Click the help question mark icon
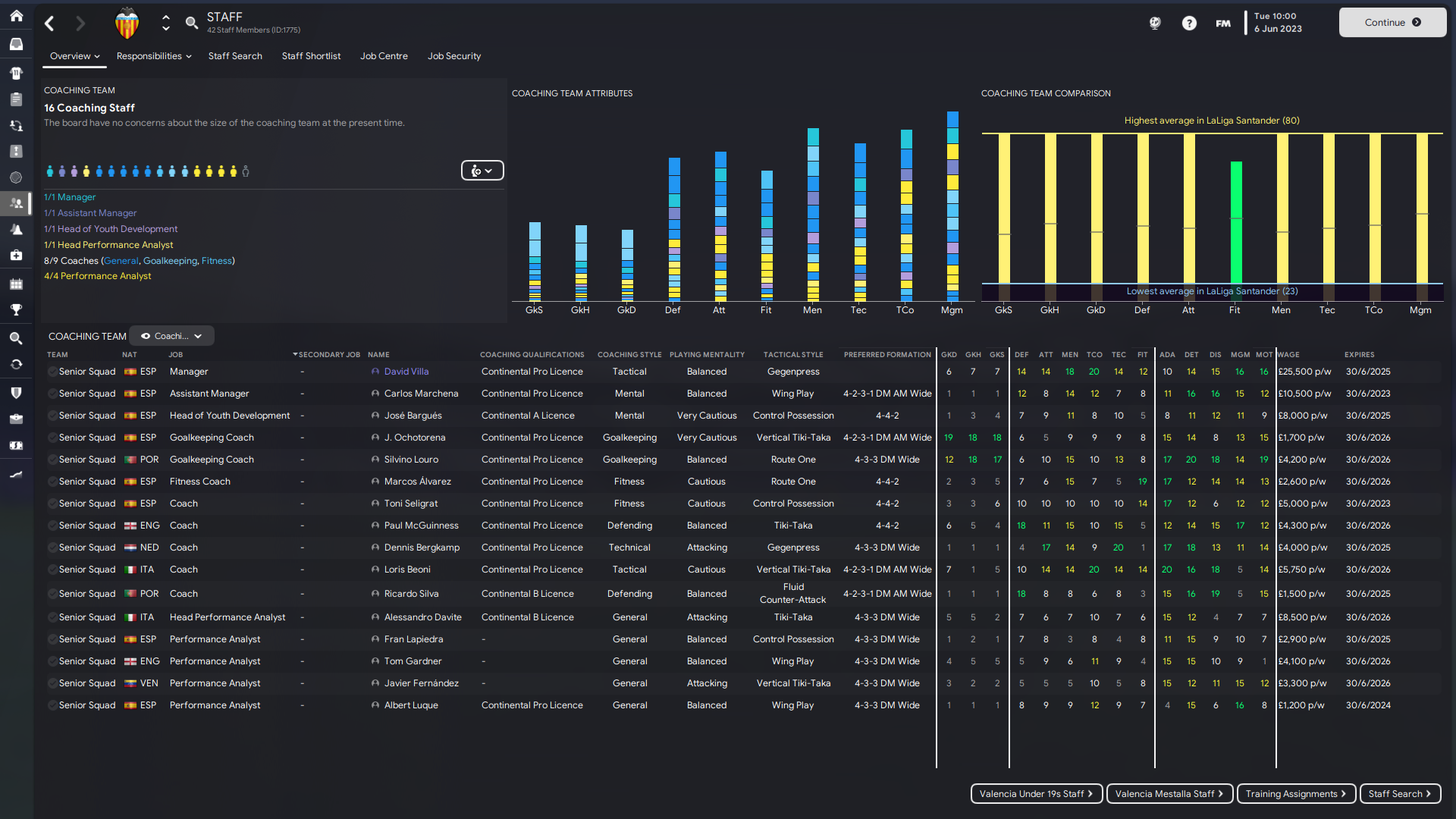 (1189, 23)
